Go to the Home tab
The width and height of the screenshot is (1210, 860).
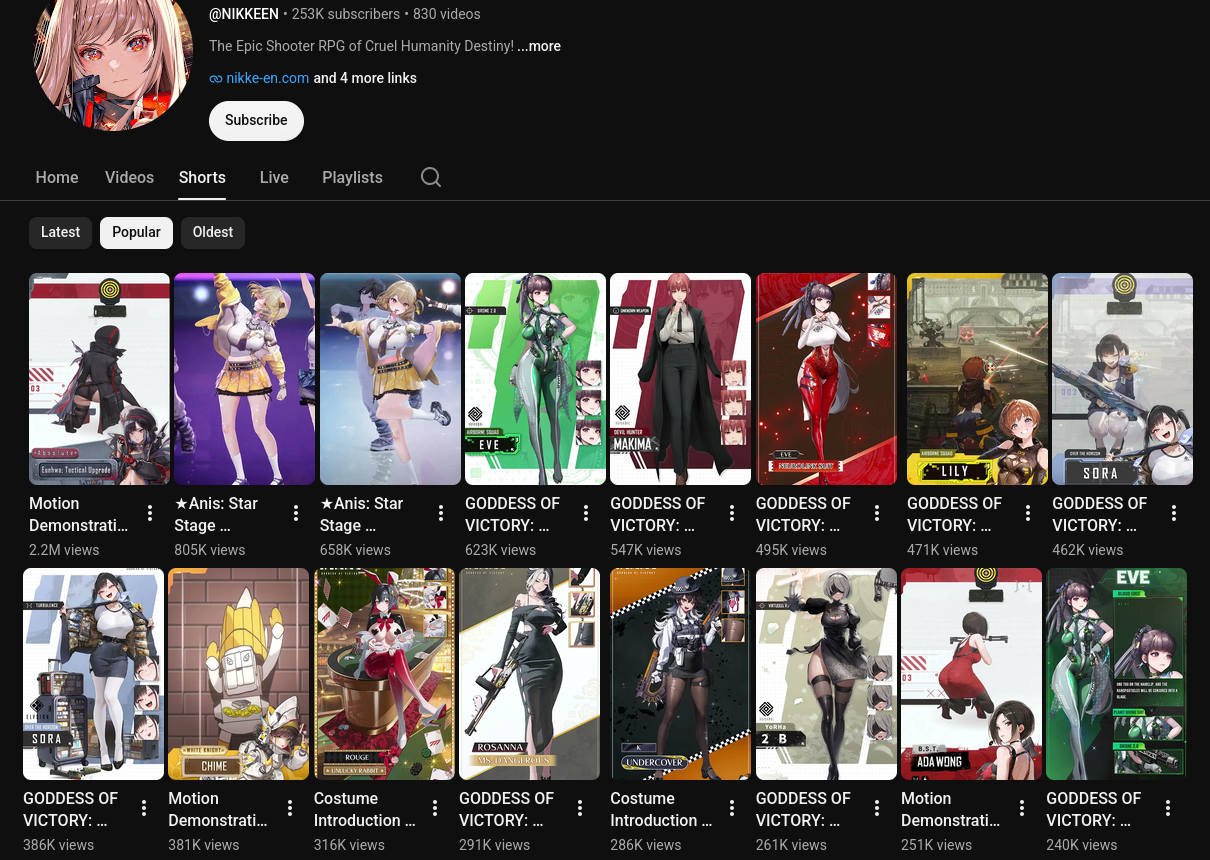pos(57,177)
